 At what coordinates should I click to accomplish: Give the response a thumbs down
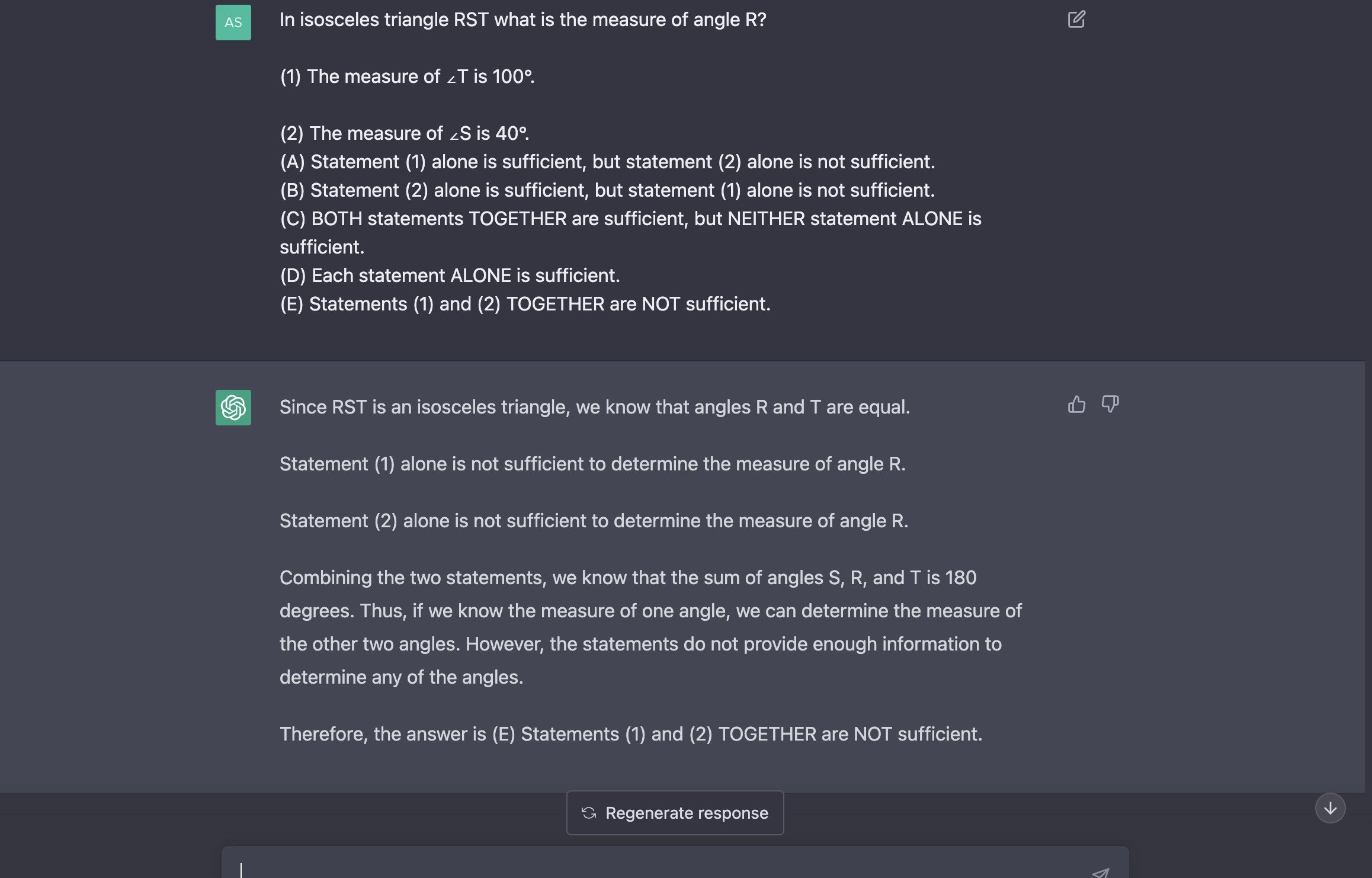tap(1110, 405)
